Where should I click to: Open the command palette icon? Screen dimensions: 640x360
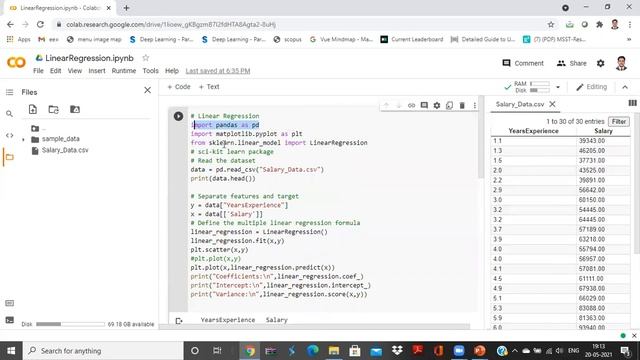point(9,303)
